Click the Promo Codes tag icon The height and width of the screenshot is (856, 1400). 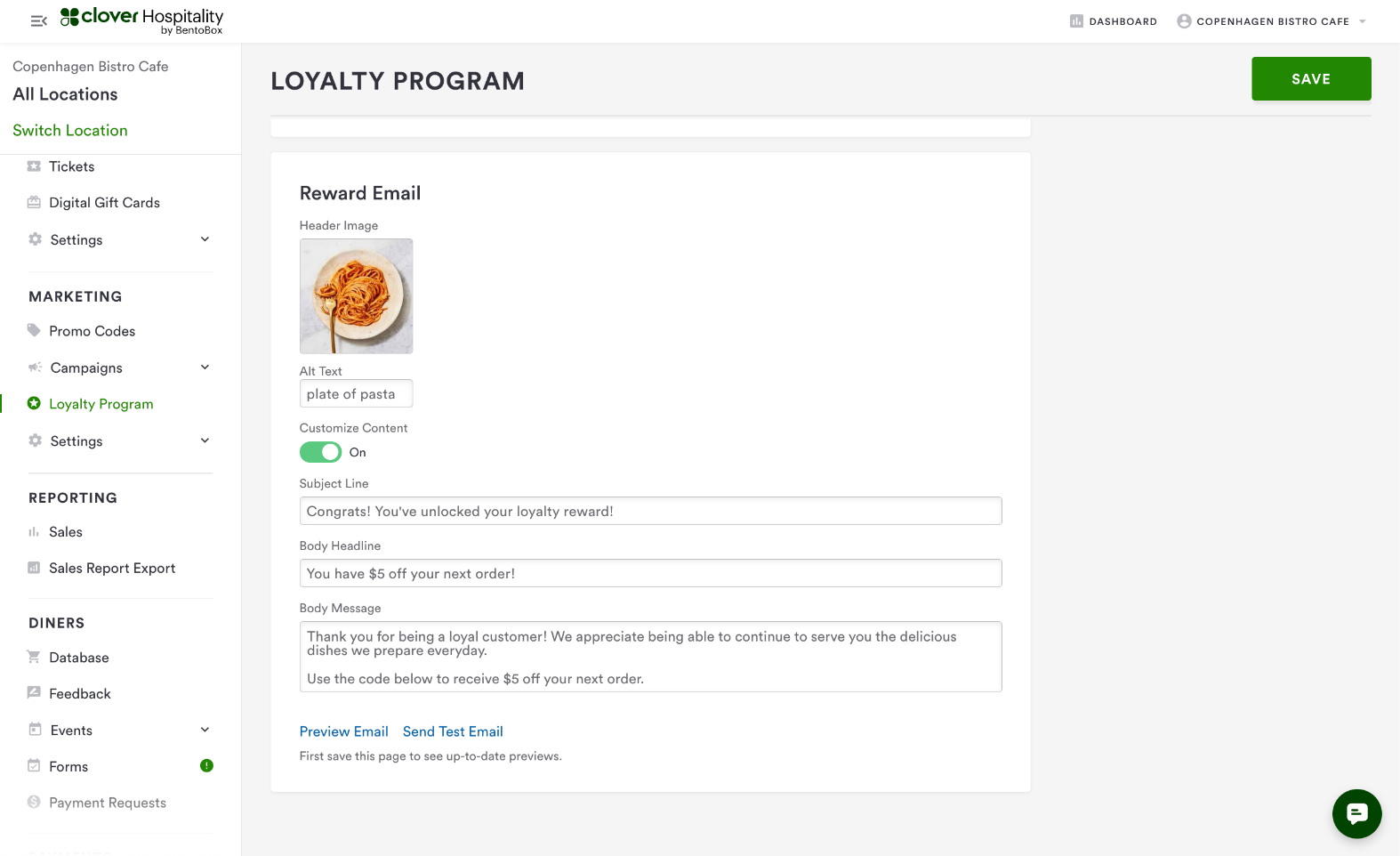pos(35,331)
